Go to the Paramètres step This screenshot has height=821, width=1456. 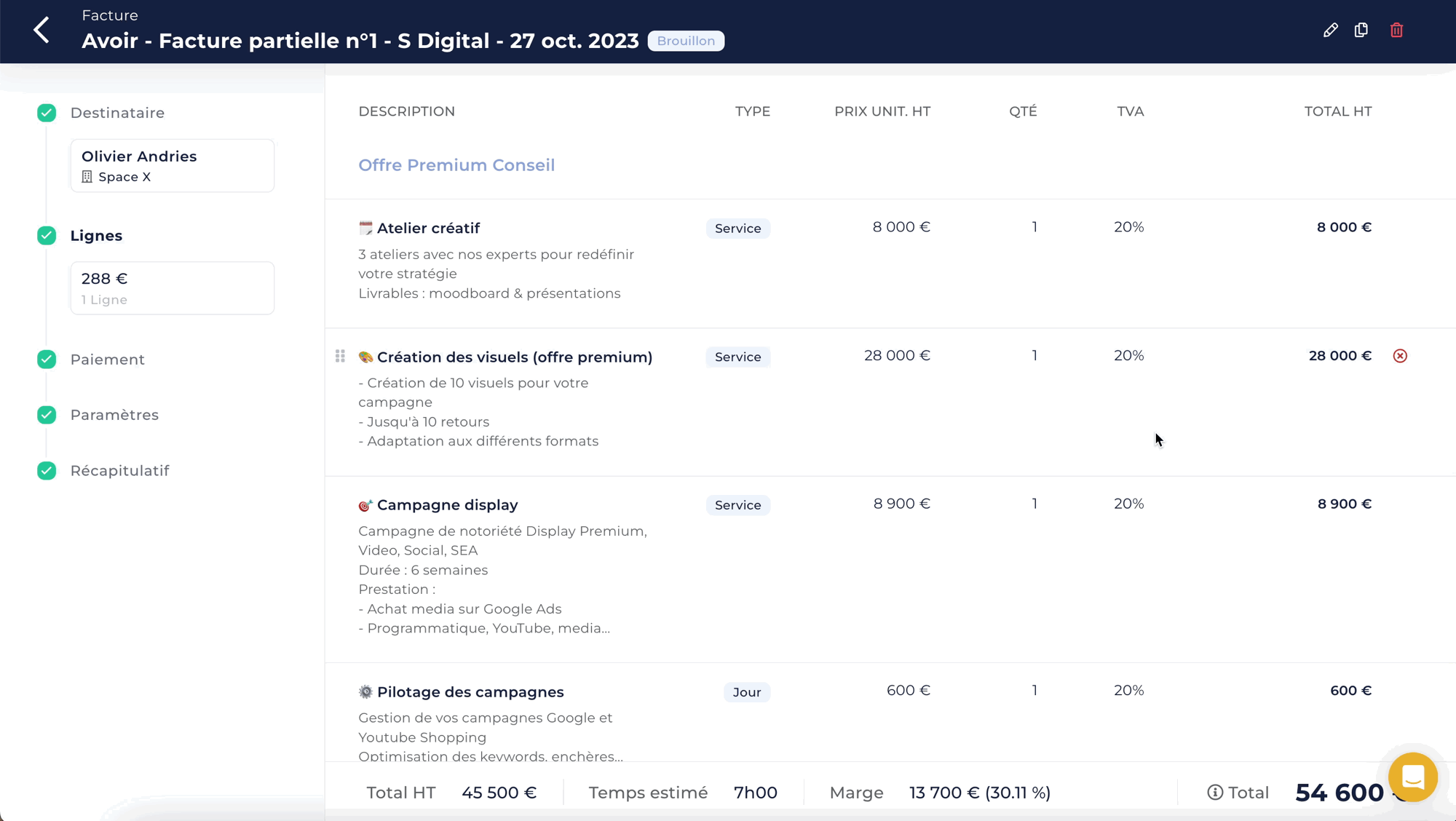pos(114,415)
